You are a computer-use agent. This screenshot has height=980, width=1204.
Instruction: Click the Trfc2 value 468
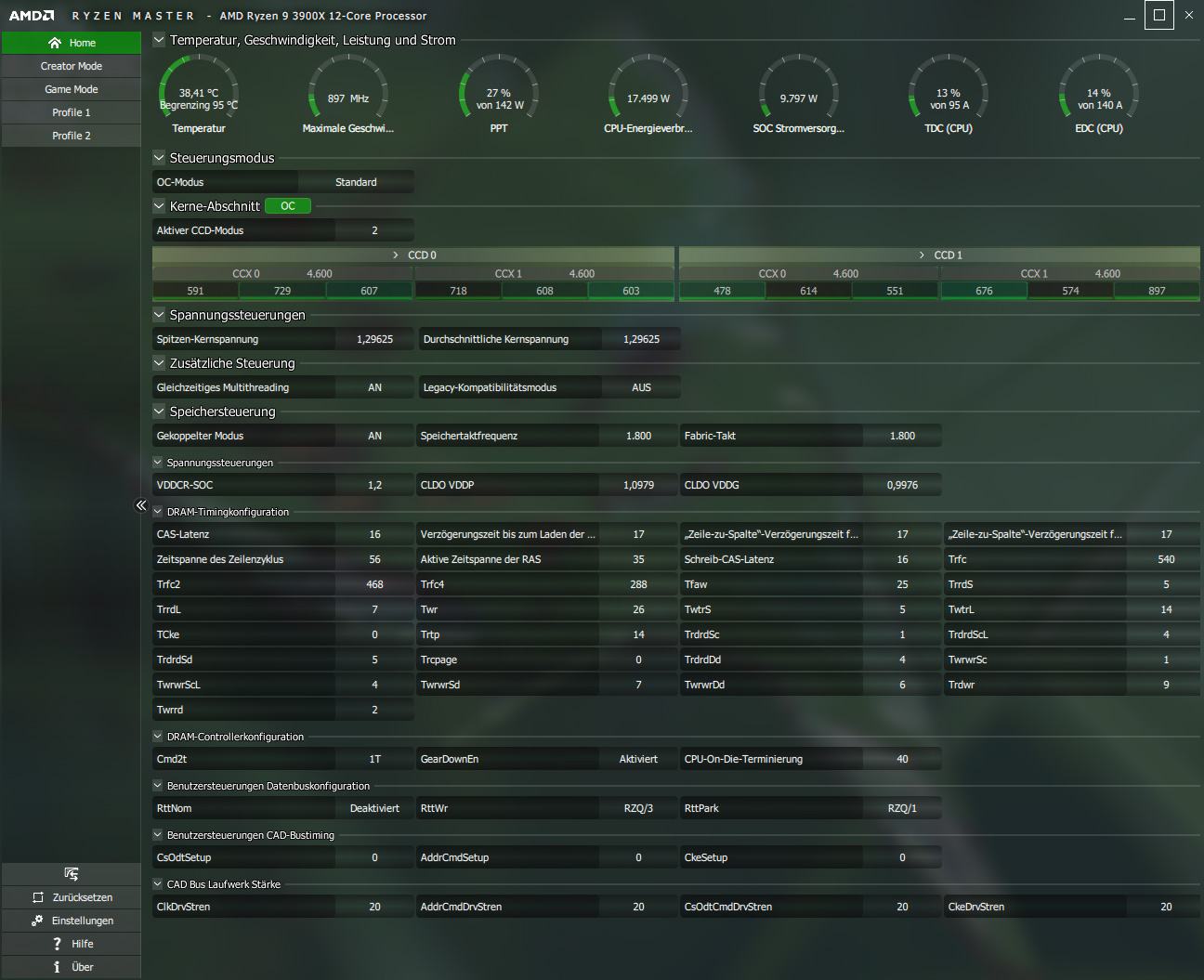pos(374,584)
